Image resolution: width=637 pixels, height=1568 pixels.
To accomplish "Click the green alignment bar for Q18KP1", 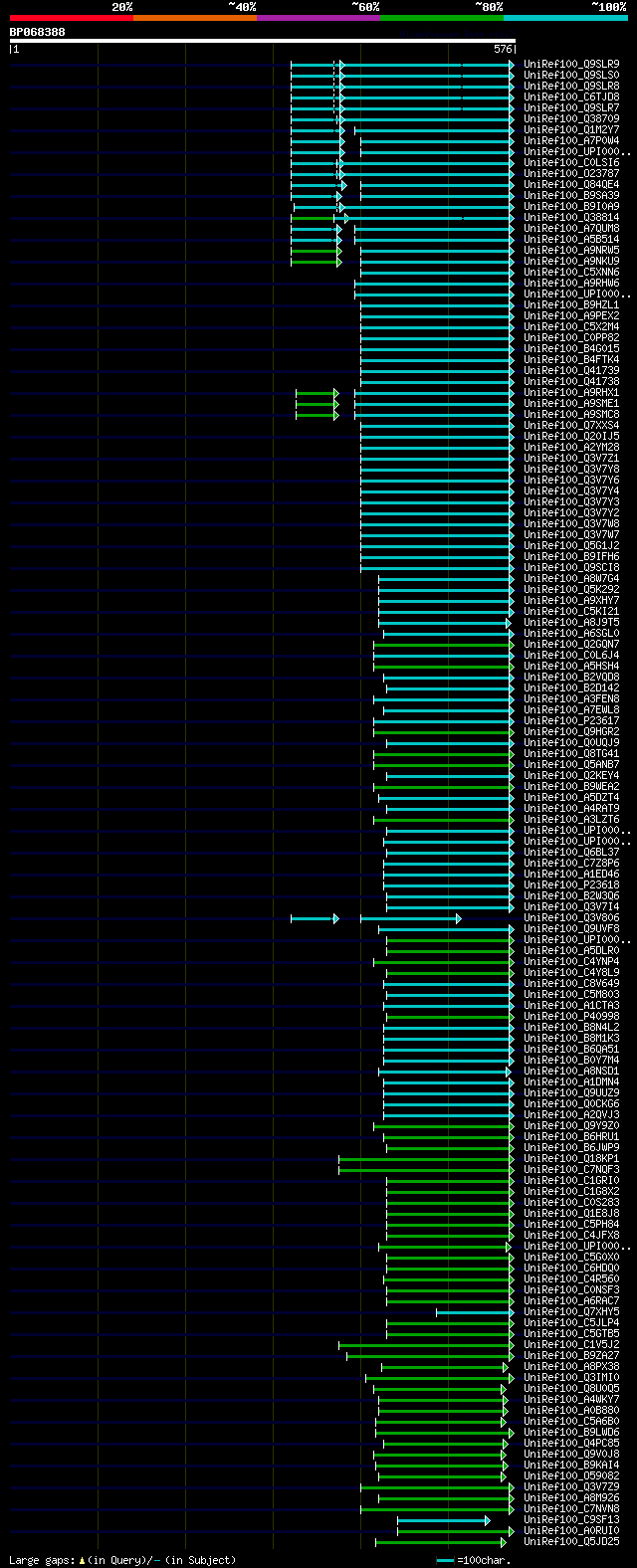I will pyautogui.click(x=426, y=1158).
